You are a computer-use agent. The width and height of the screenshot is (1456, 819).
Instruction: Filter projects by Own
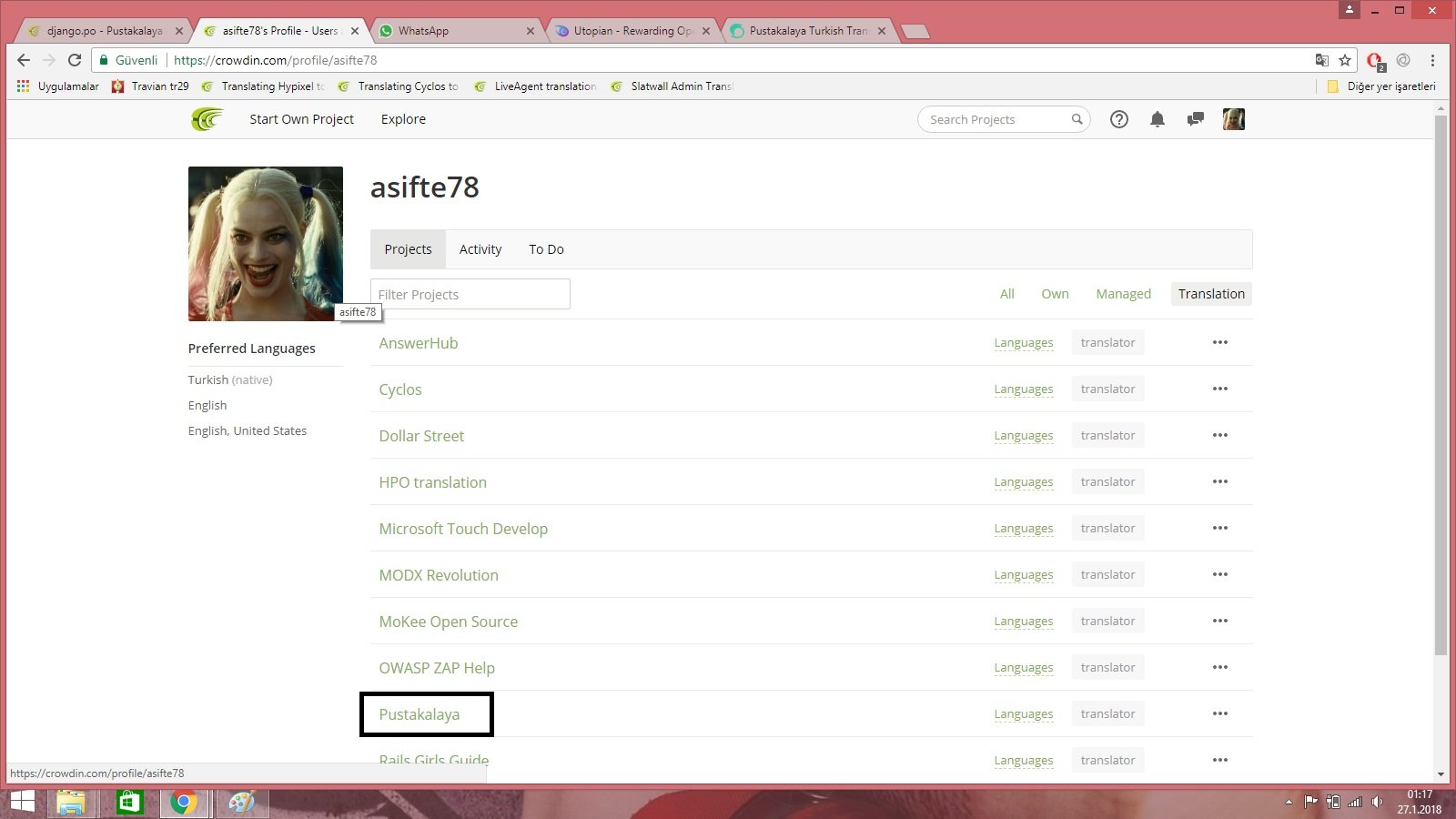click(1055, 294)
